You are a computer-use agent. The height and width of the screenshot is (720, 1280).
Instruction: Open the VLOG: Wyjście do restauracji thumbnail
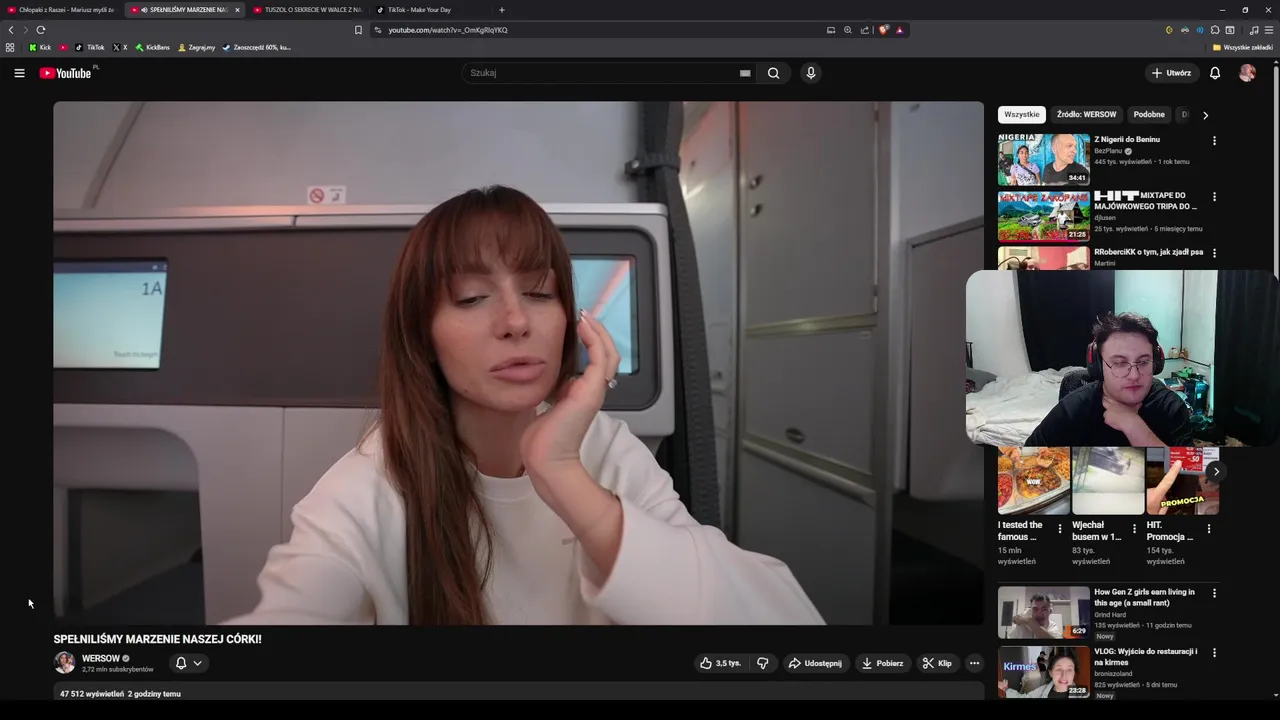pyautogui.click(x=1043, y=671)
